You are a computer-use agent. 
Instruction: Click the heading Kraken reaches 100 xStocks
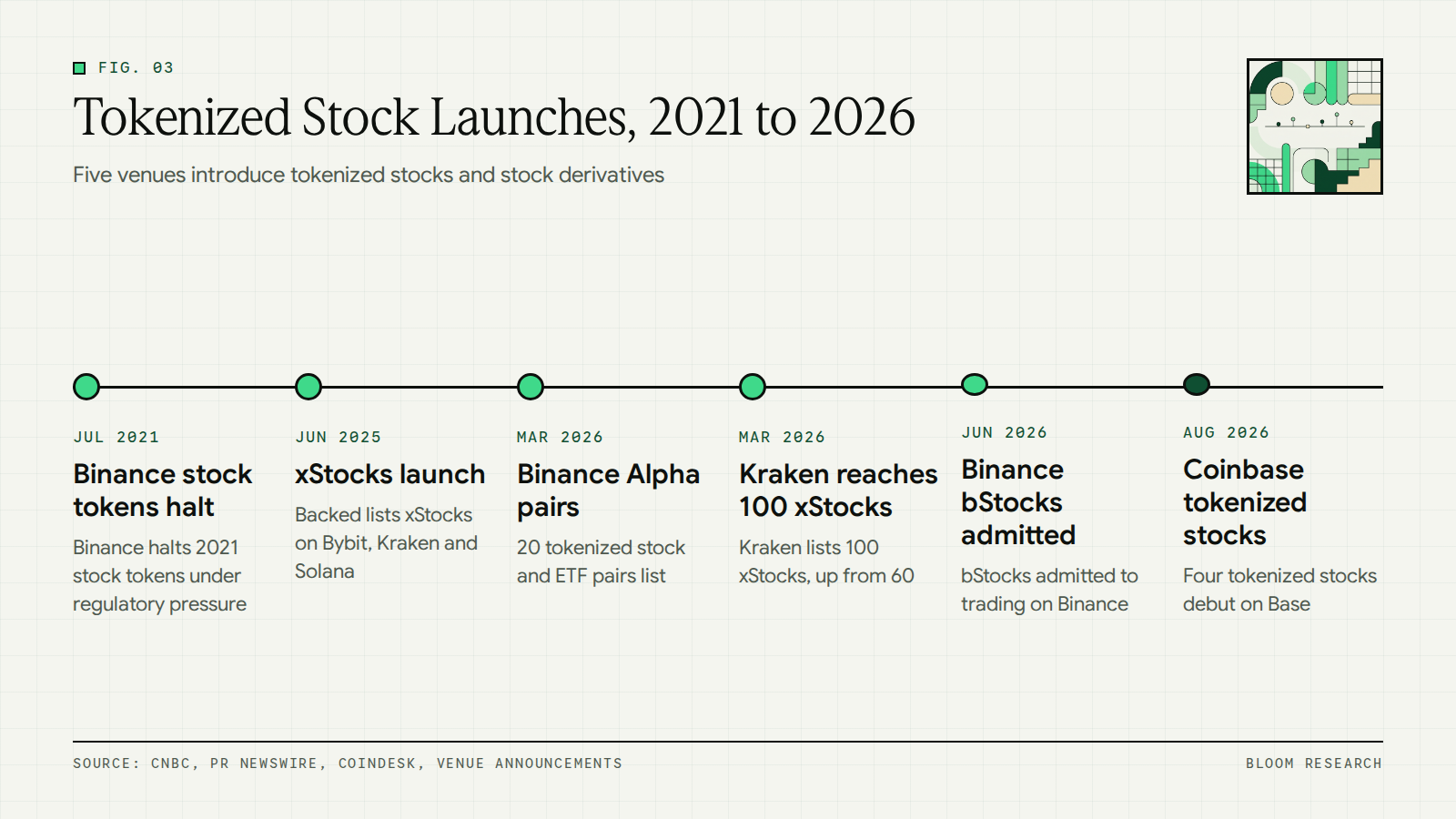click(x=838, y=490)
